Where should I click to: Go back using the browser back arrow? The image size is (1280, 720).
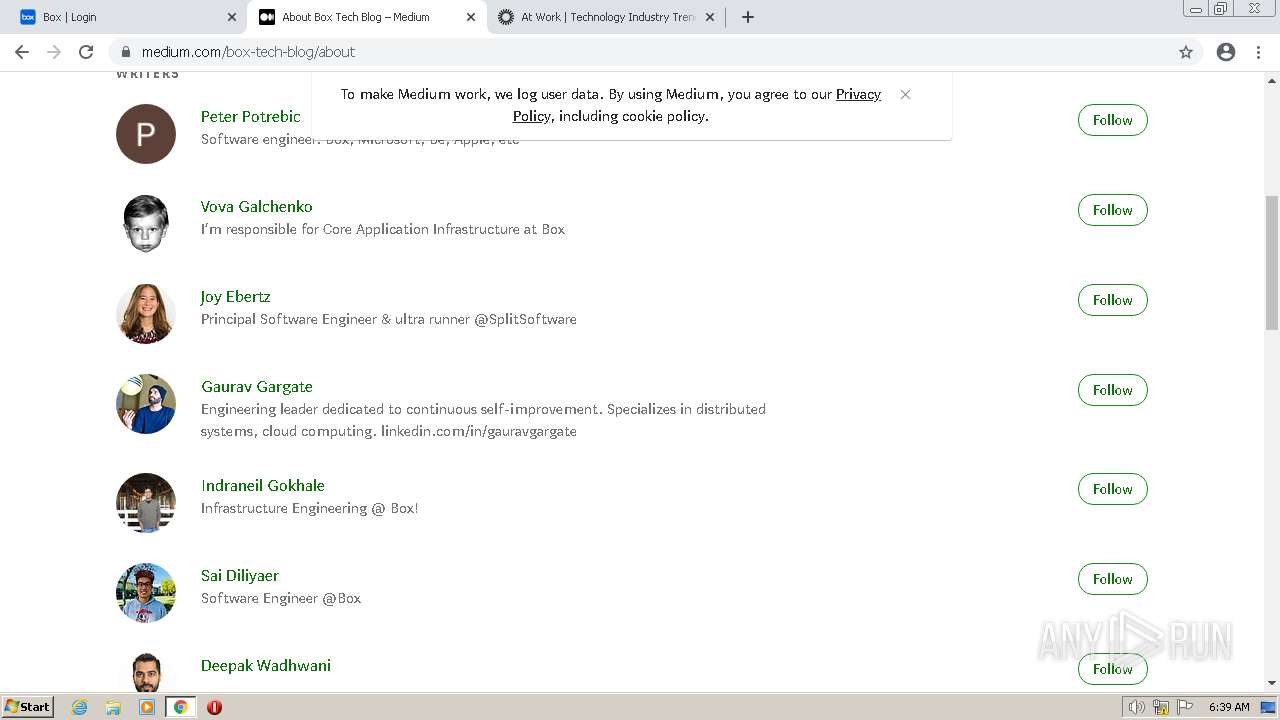(22, 52)
